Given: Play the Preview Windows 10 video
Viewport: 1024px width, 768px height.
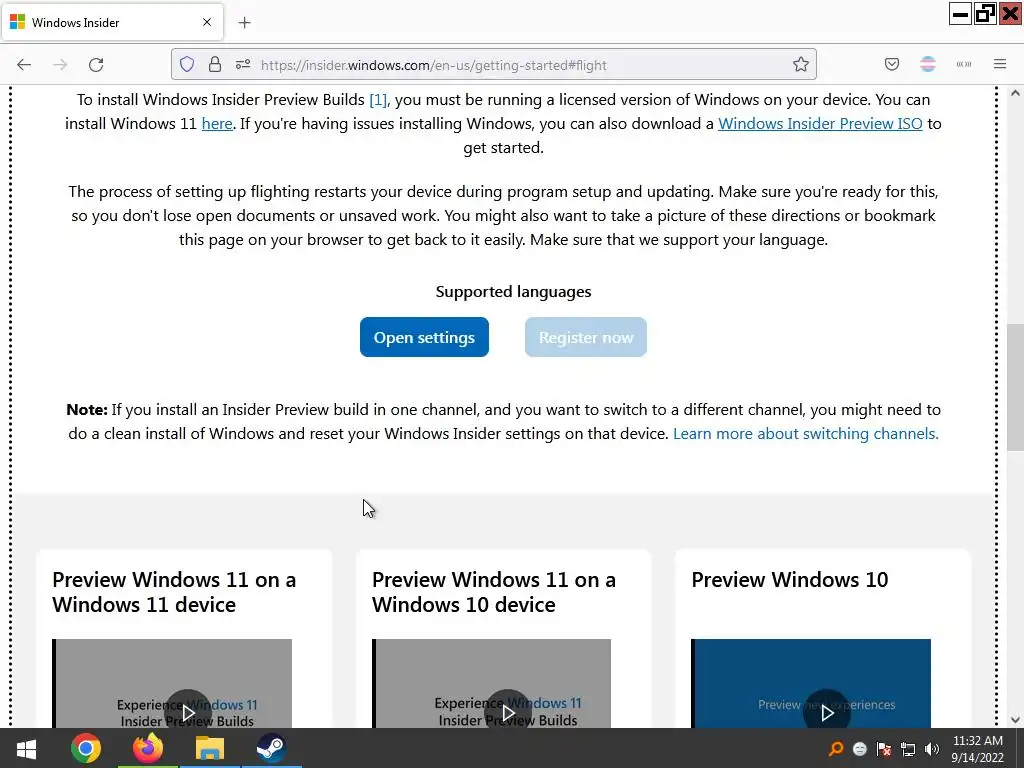Looking at the screenshot, I should [x=827, y=712].
